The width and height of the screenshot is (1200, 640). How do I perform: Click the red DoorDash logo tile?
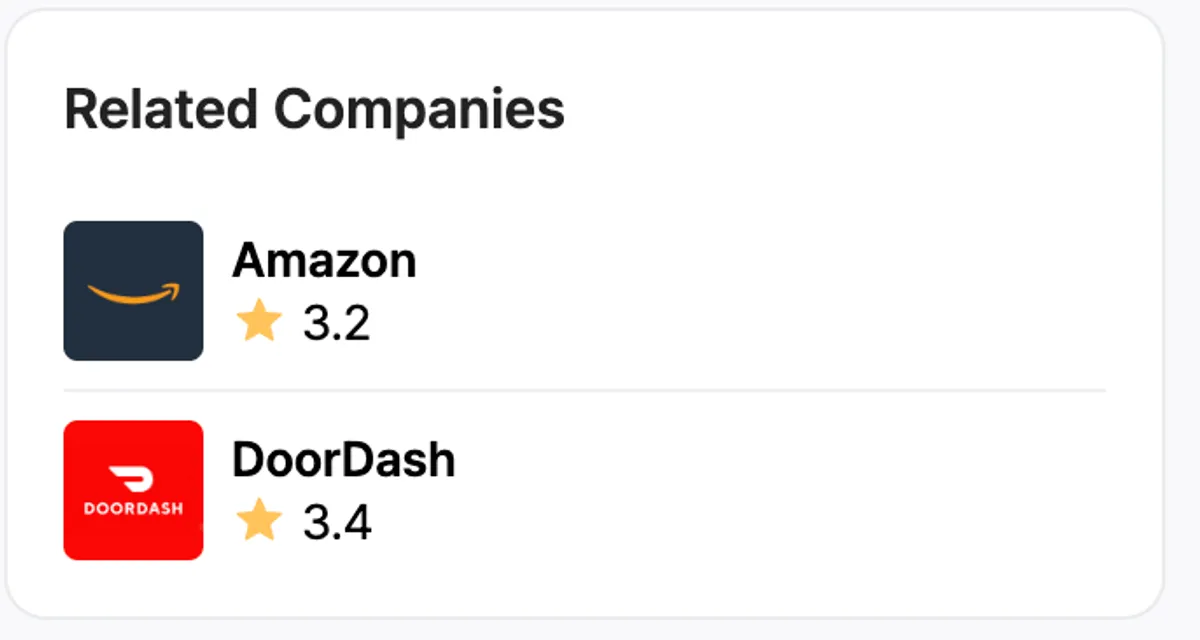pos(133,490)
